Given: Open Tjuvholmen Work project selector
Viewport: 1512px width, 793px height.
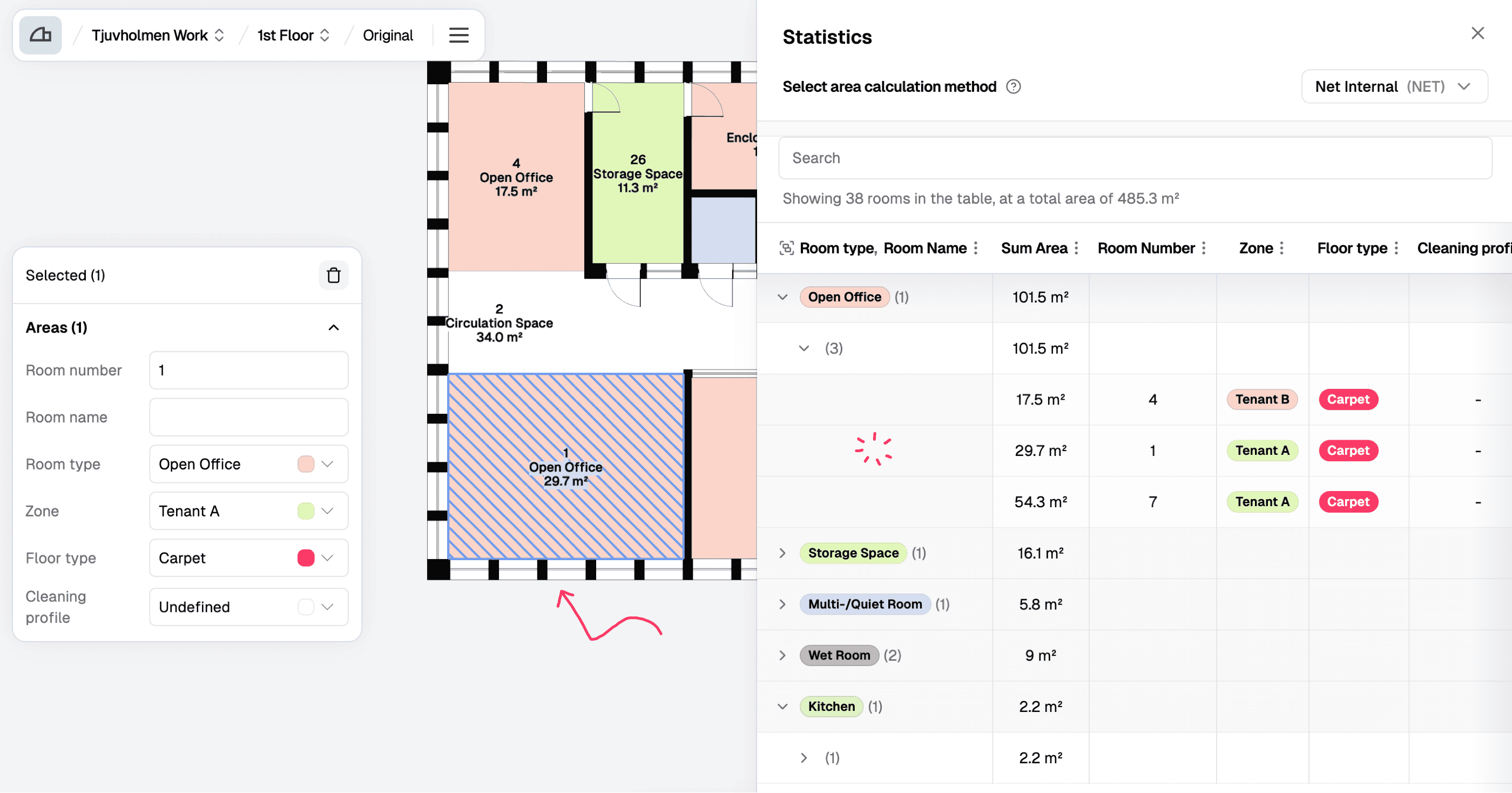Looking at the screenshot, I should 157,35.
